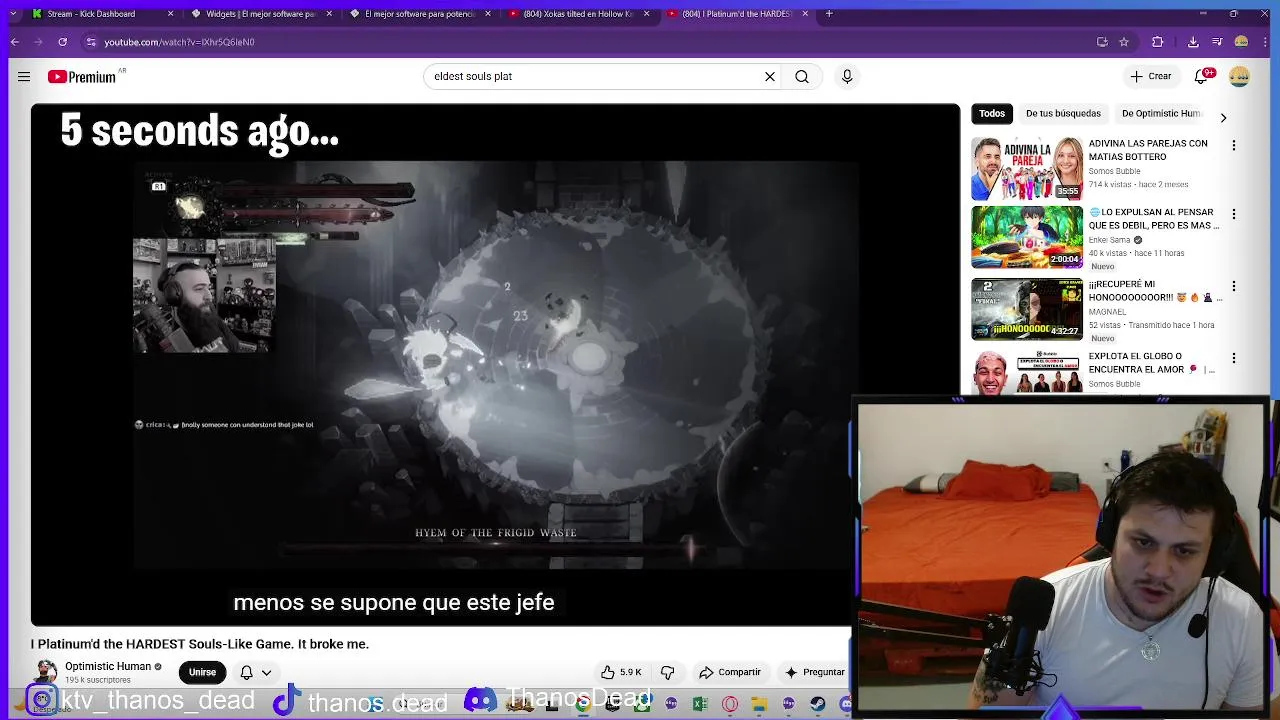Open ADIVINA LAS PAREJAS CON MATIAS BOTTERO title

coord(1148,150)
